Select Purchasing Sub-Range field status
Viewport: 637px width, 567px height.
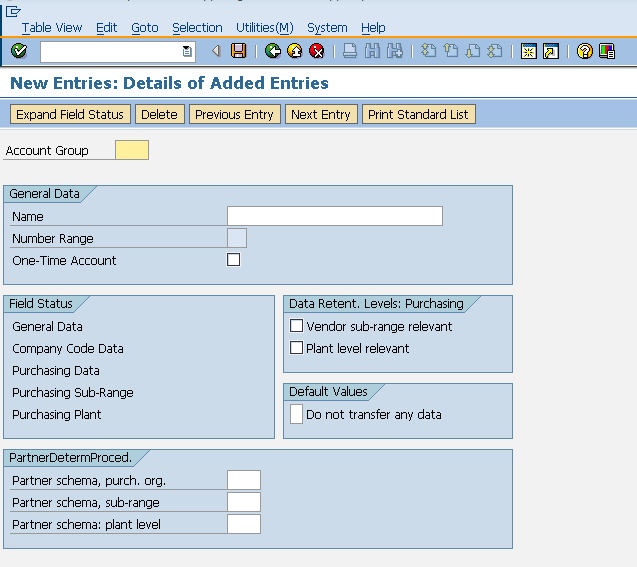pyautogui.click(x=73, y=392)
